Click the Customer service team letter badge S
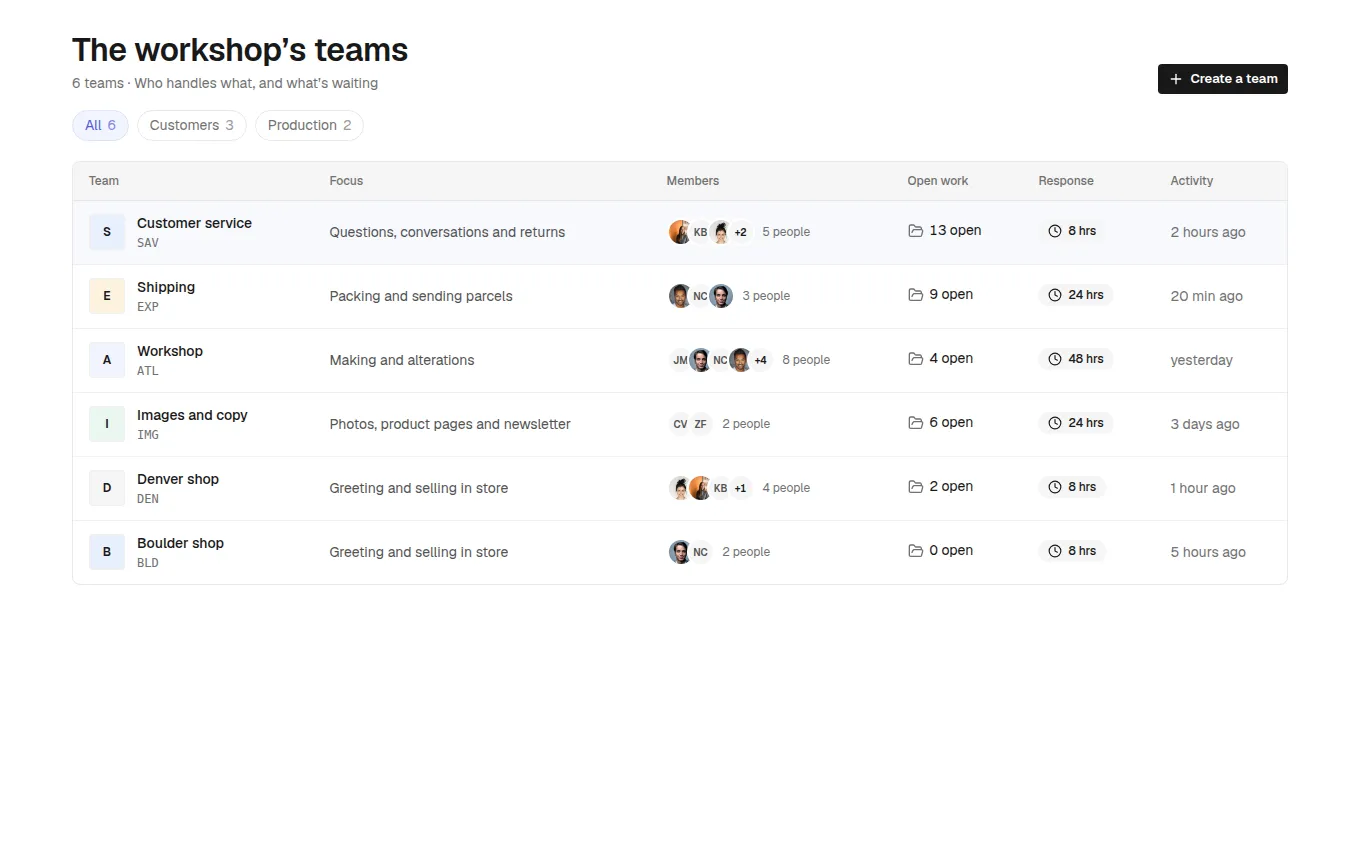The image size is (1360, 850). coord(107,232)
